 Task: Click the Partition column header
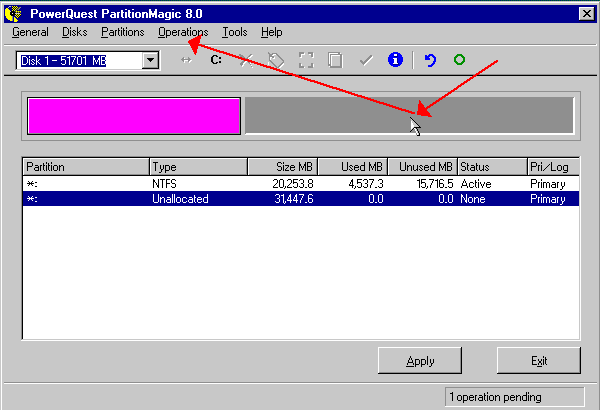[x=86, y=167]
